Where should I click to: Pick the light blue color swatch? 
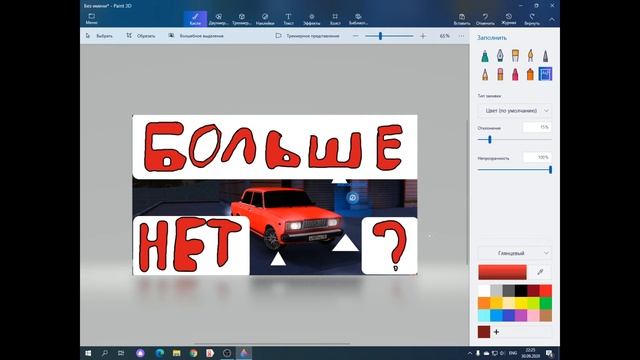point(484,315)
